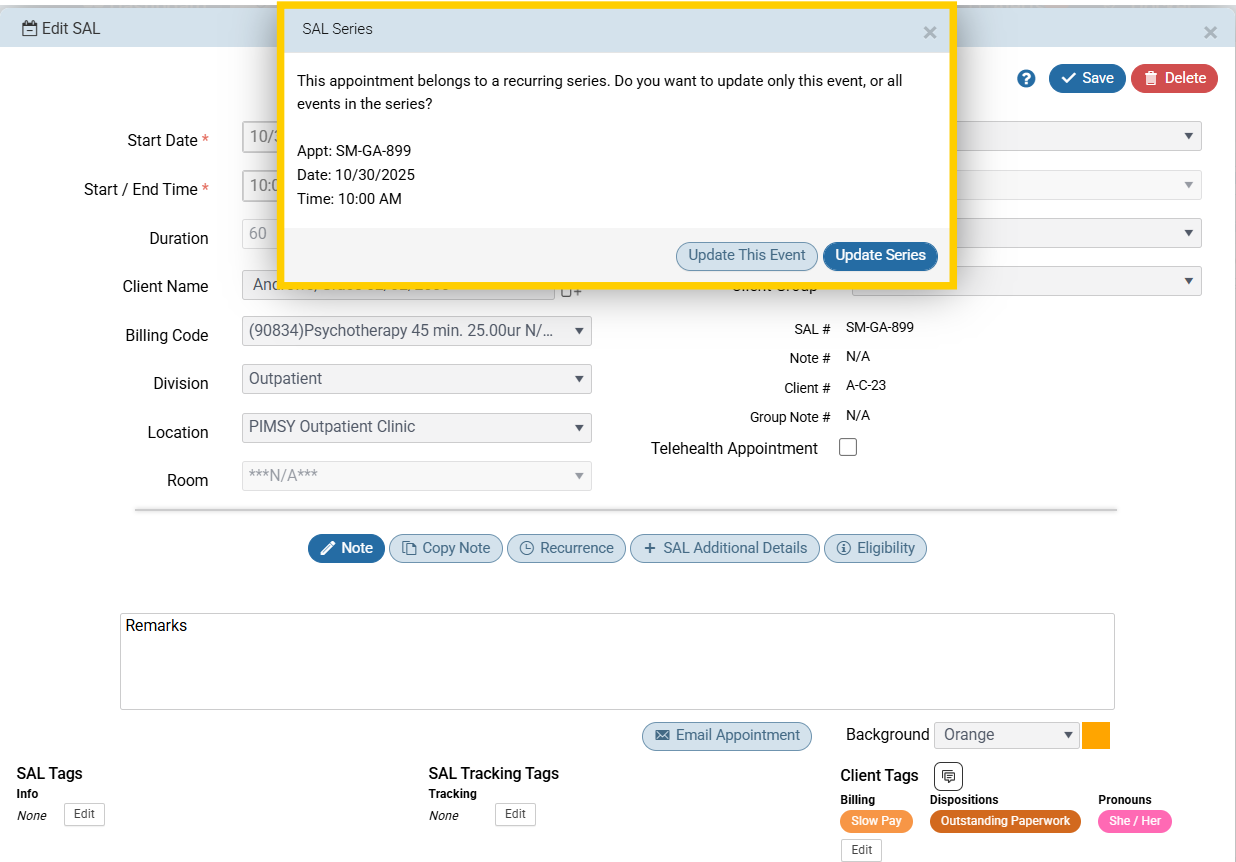Click Email Appointment
Screen dimensions: 1236x862
[x=727, y=736]
